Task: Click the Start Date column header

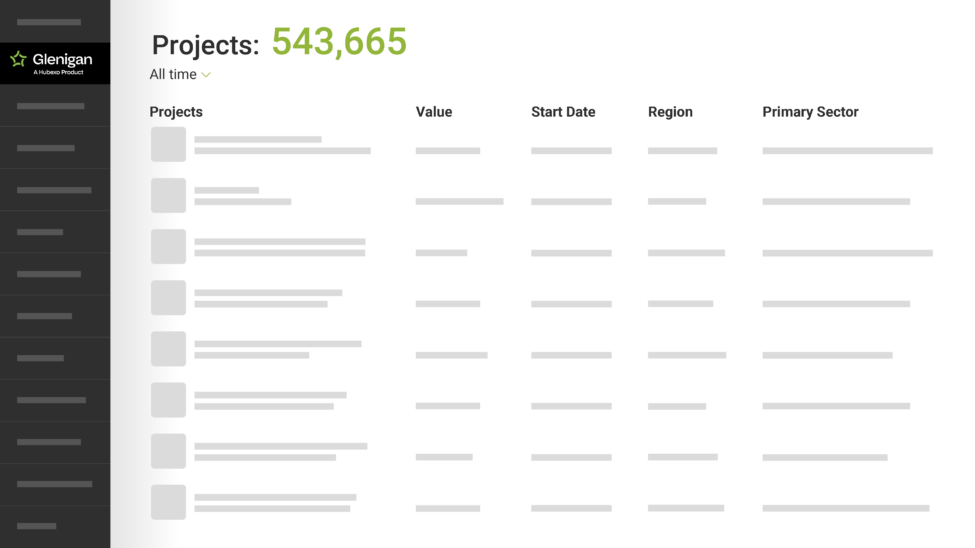Action: click(563, 112)
